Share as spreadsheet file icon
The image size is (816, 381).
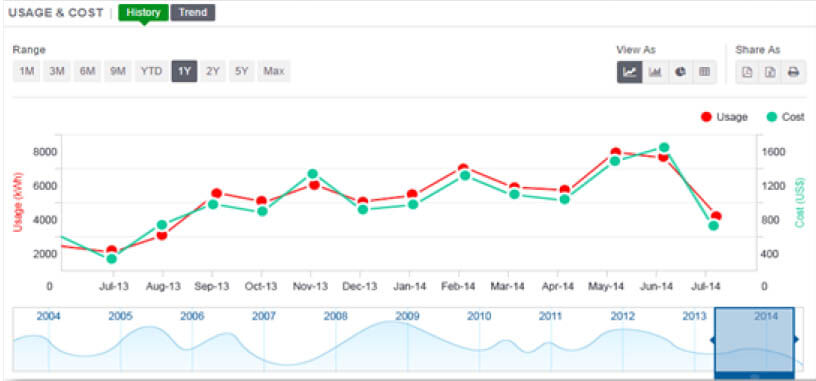point(770,72)
